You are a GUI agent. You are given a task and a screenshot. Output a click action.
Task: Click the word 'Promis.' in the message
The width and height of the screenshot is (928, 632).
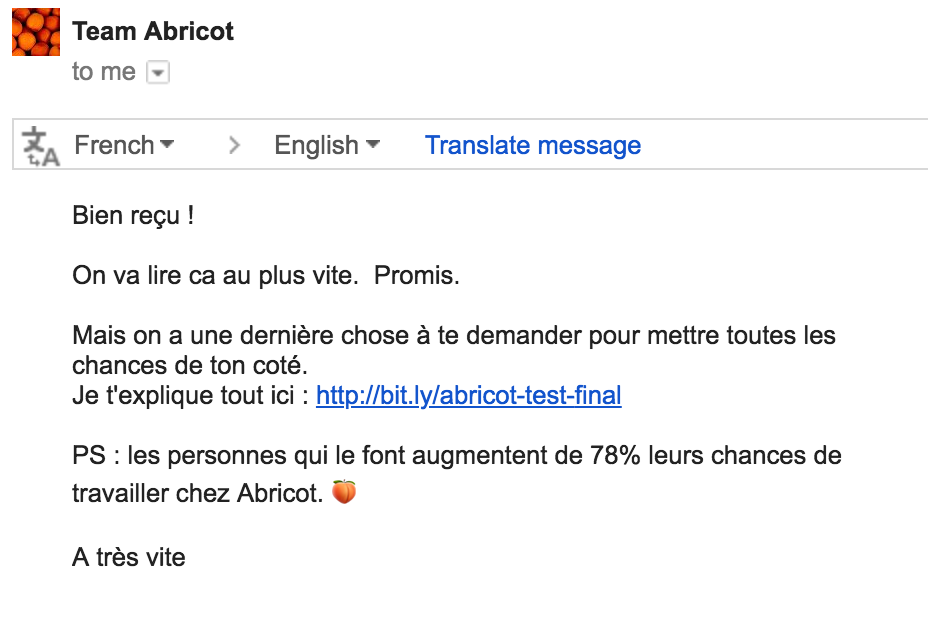click(417, 276)
